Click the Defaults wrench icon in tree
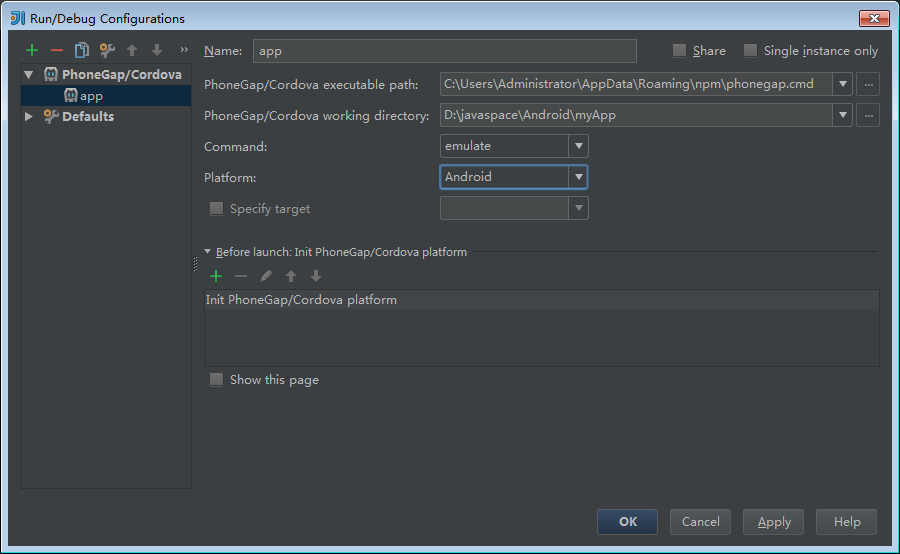 click(x=51, y=117)
